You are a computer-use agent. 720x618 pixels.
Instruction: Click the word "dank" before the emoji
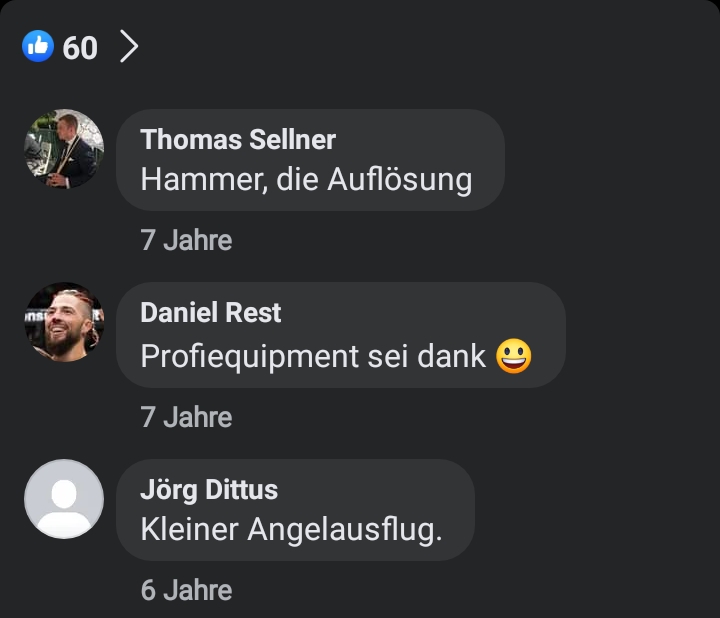pyautogui.click(x=451, y=356)
